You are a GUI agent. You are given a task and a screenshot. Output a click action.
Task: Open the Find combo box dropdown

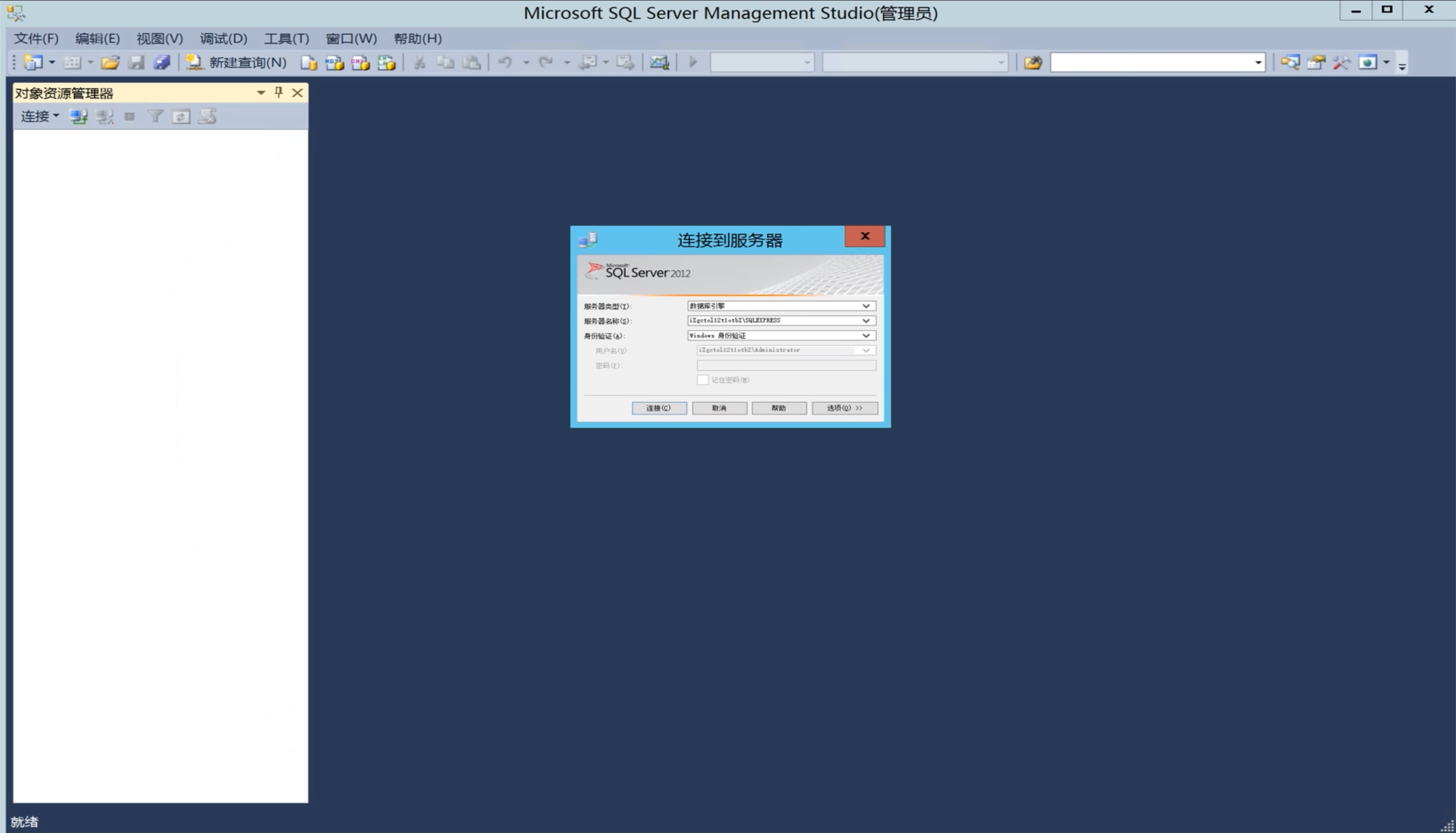click(1258, 62)
